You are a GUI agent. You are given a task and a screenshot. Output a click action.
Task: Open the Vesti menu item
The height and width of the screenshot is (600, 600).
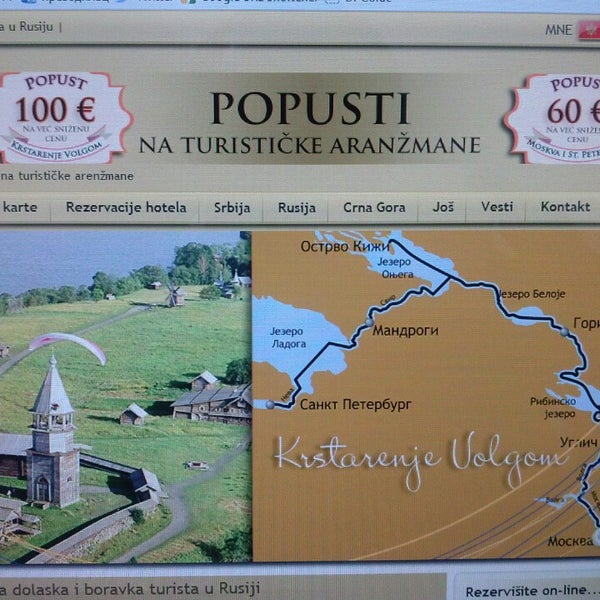pos(497,207)
